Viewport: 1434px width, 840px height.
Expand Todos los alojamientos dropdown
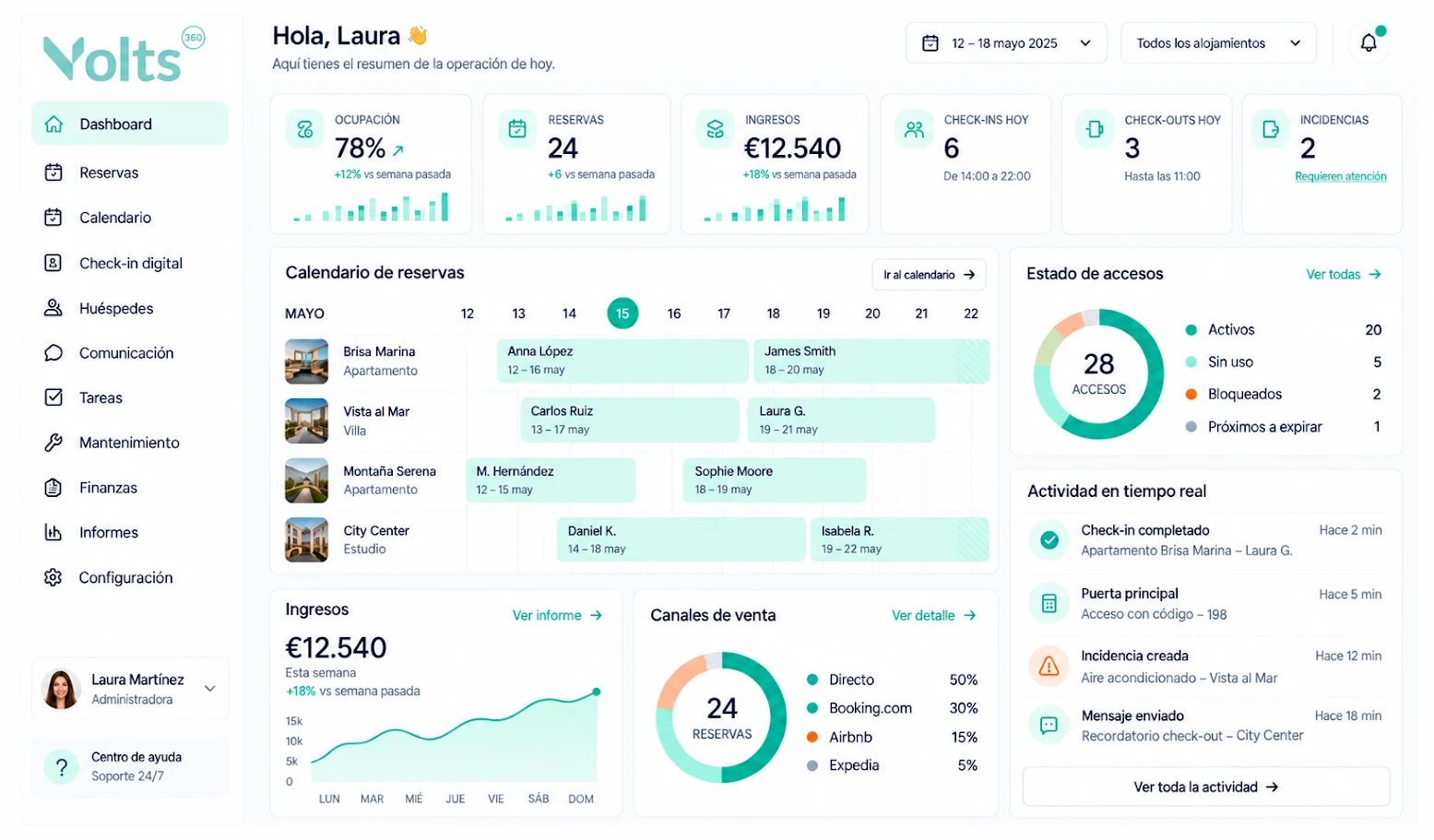click(x=1218, y=43)
